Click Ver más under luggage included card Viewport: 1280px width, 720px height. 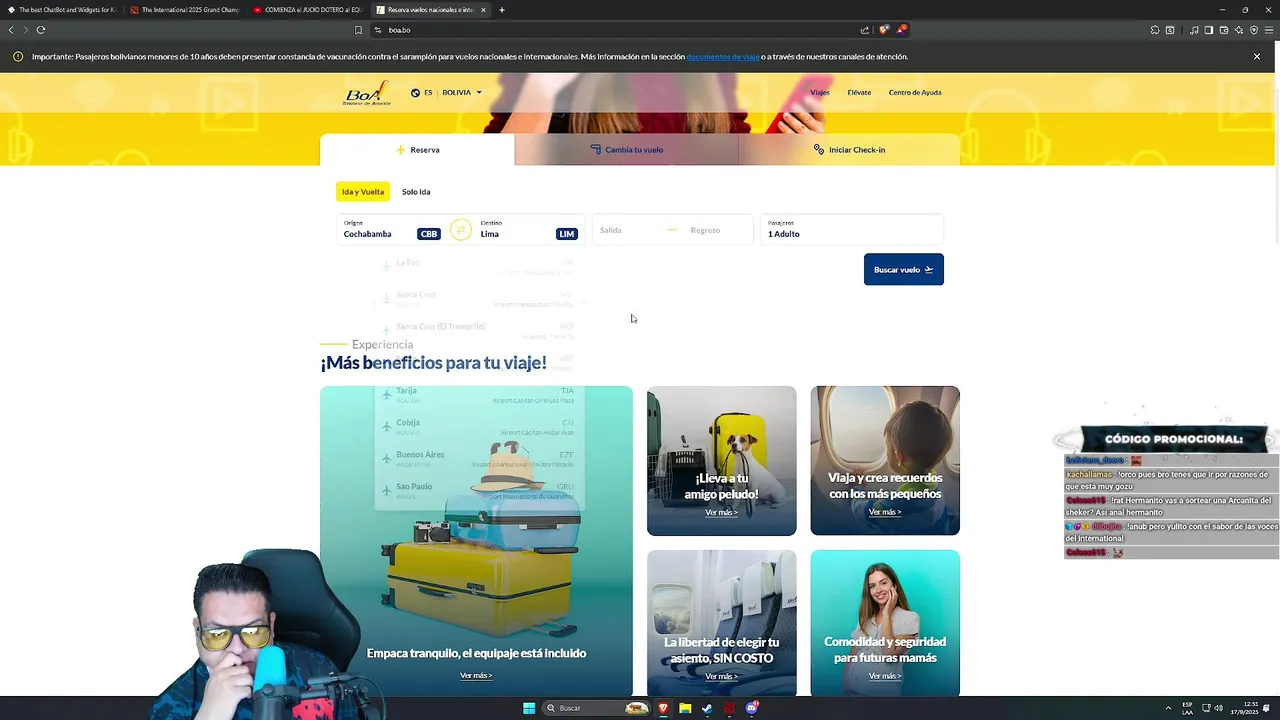pos(476,676)
